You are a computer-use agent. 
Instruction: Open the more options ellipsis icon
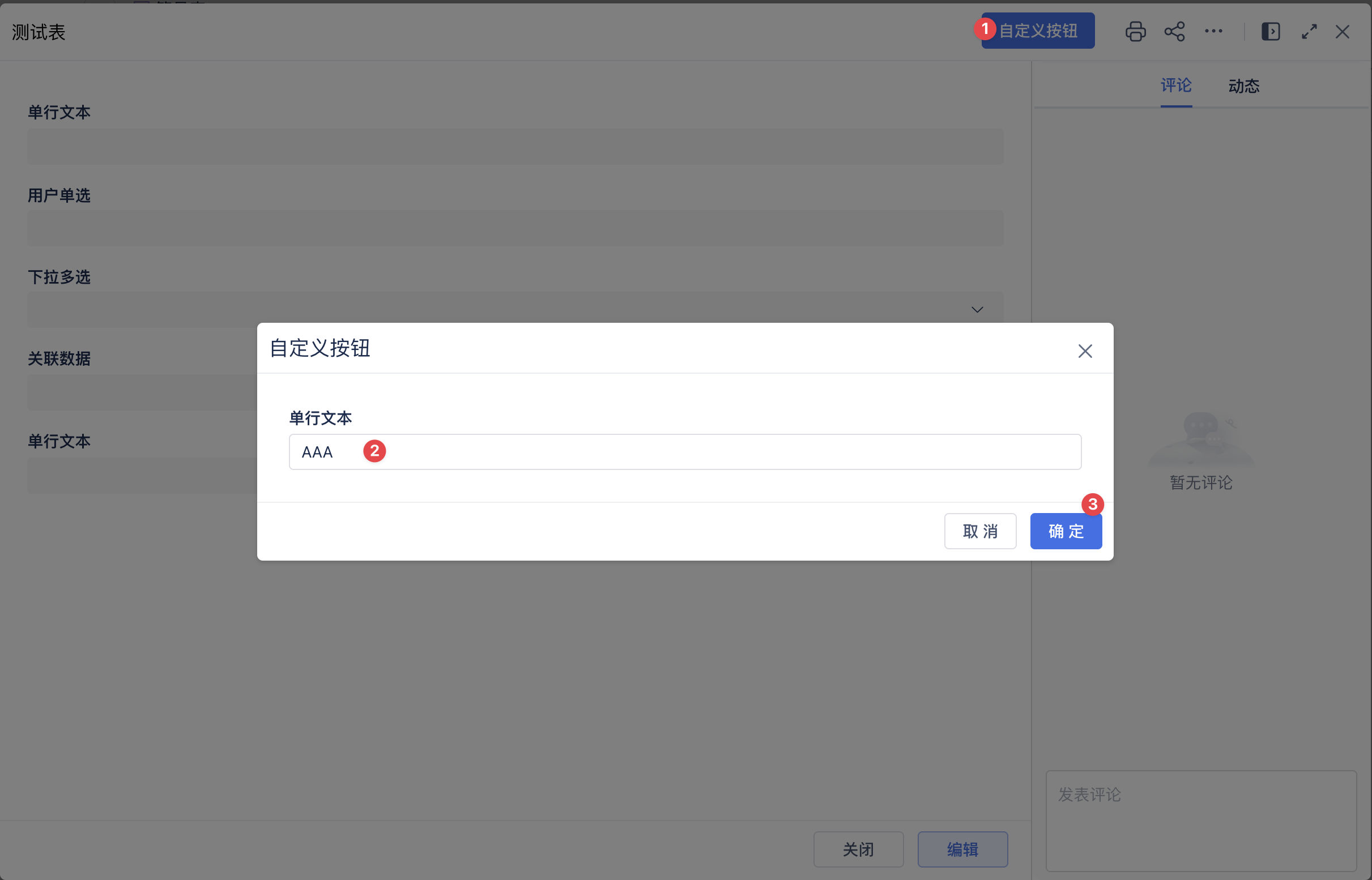[x=1214, y=32]
